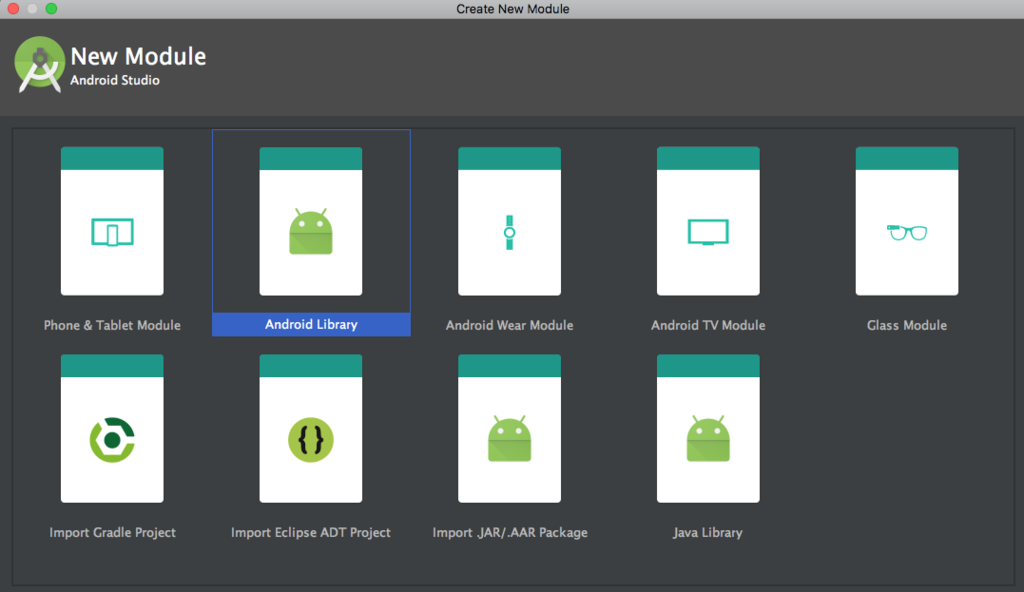The image size is (1024, 592).
Task: Choose the Import .JAR/.AAR Package icon
Action: pos(509,439)
